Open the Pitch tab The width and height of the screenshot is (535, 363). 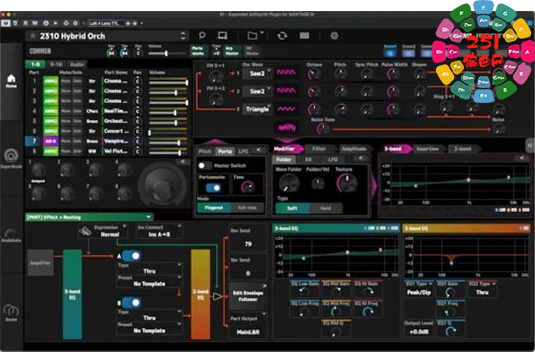point(205,151)
